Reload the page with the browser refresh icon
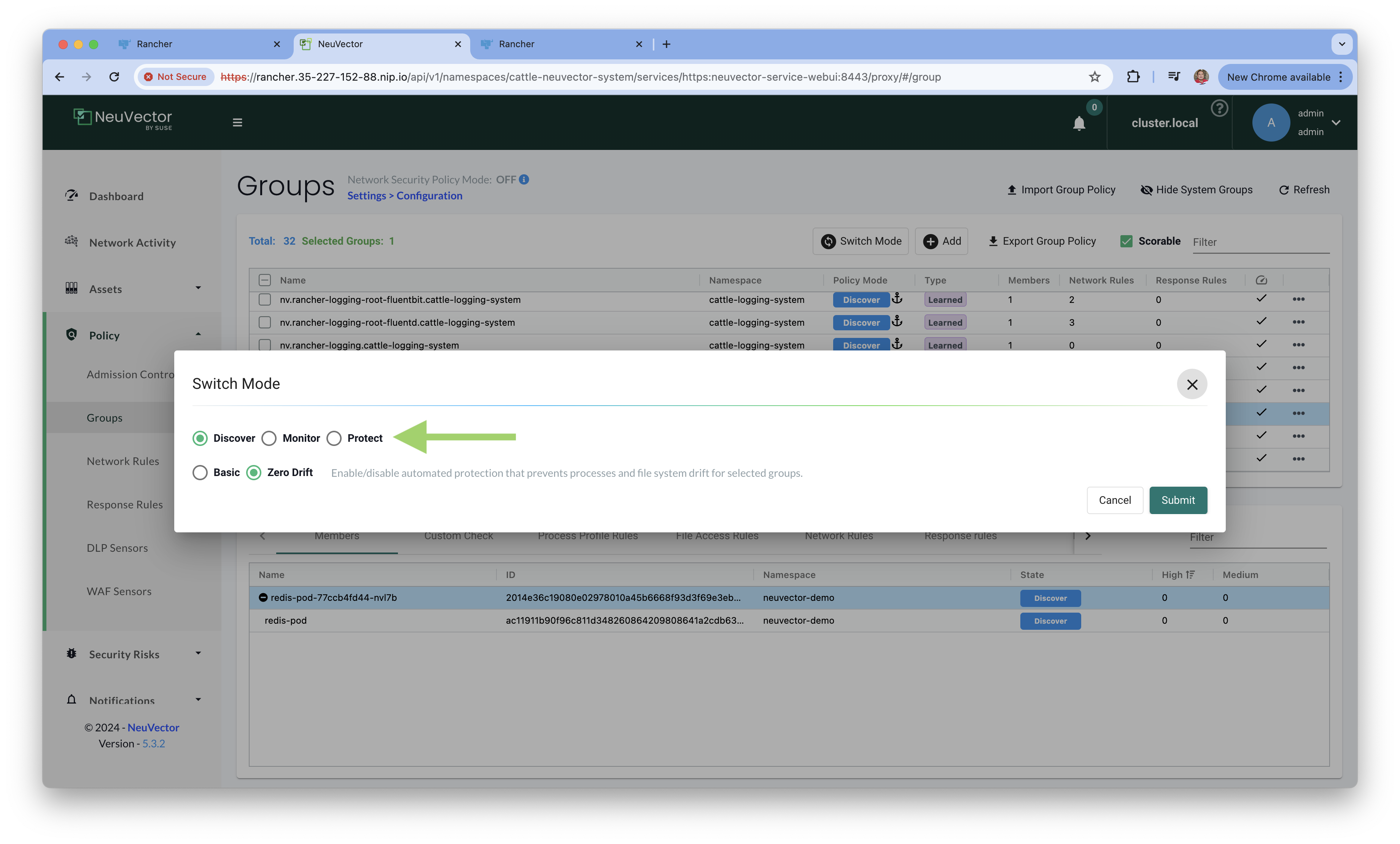The image size is (1400, 844). [x=114, y=77]
